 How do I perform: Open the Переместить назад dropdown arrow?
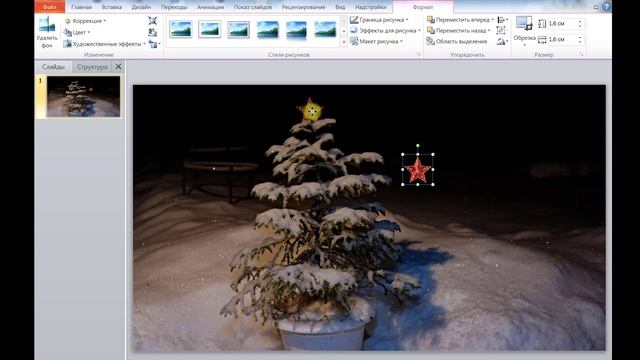489,31
